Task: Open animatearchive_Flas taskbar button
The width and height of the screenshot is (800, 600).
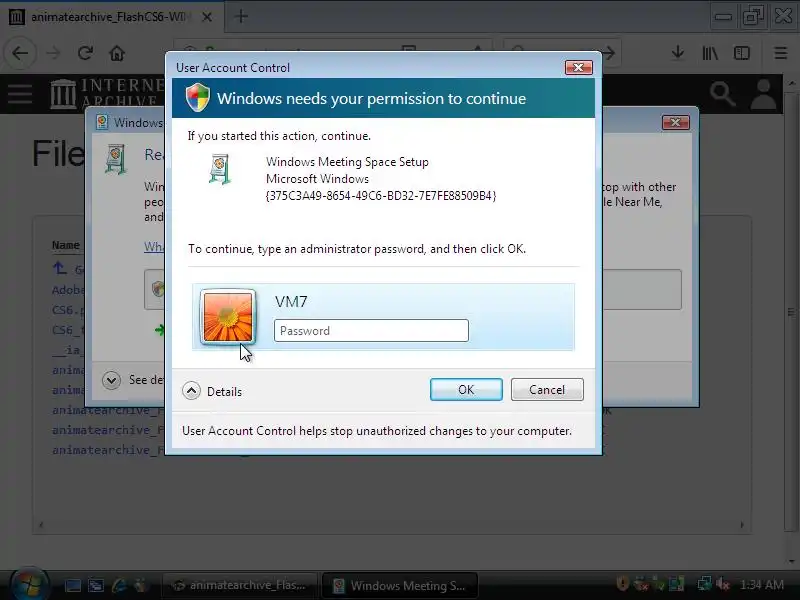Action: 240,585
